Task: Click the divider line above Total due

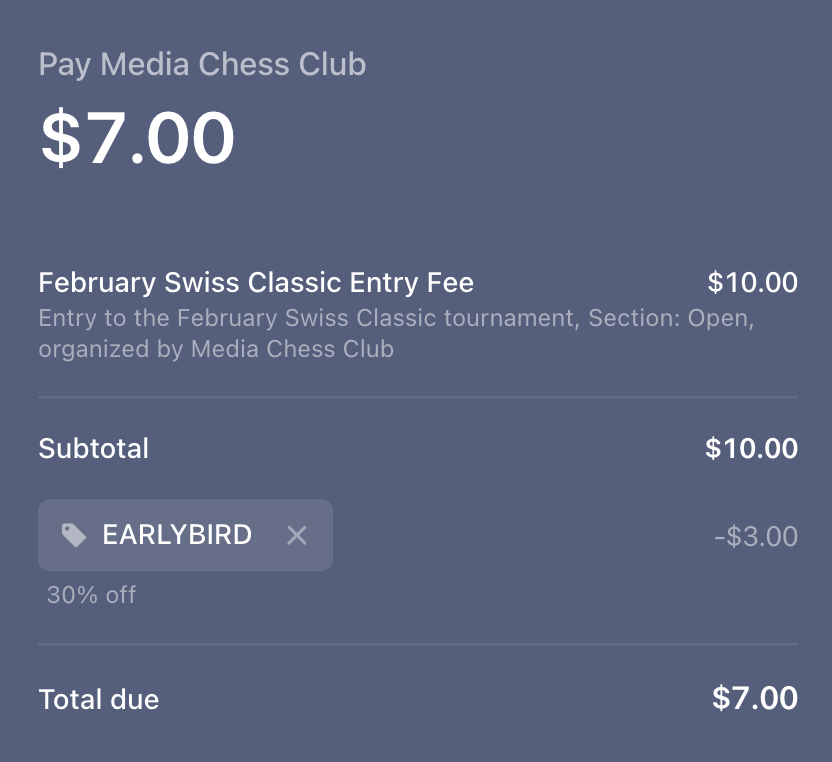Action: click(x=418, y=644)
